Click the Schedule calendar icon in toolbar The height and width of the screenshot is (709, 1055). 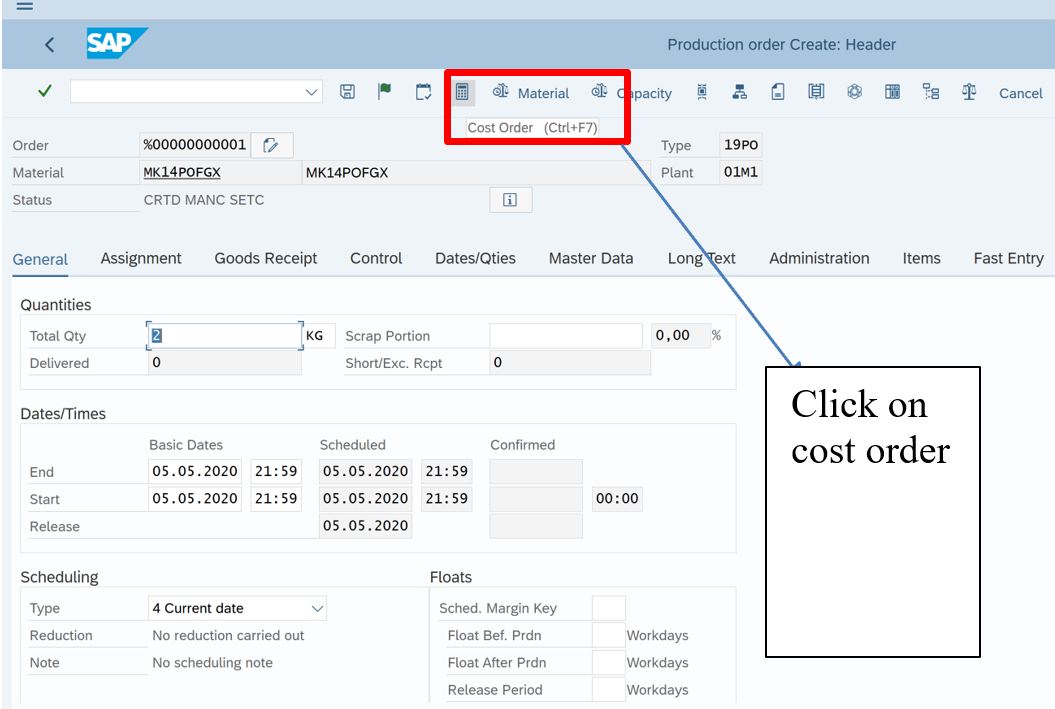pyautogui.click(x=423, y=92)
